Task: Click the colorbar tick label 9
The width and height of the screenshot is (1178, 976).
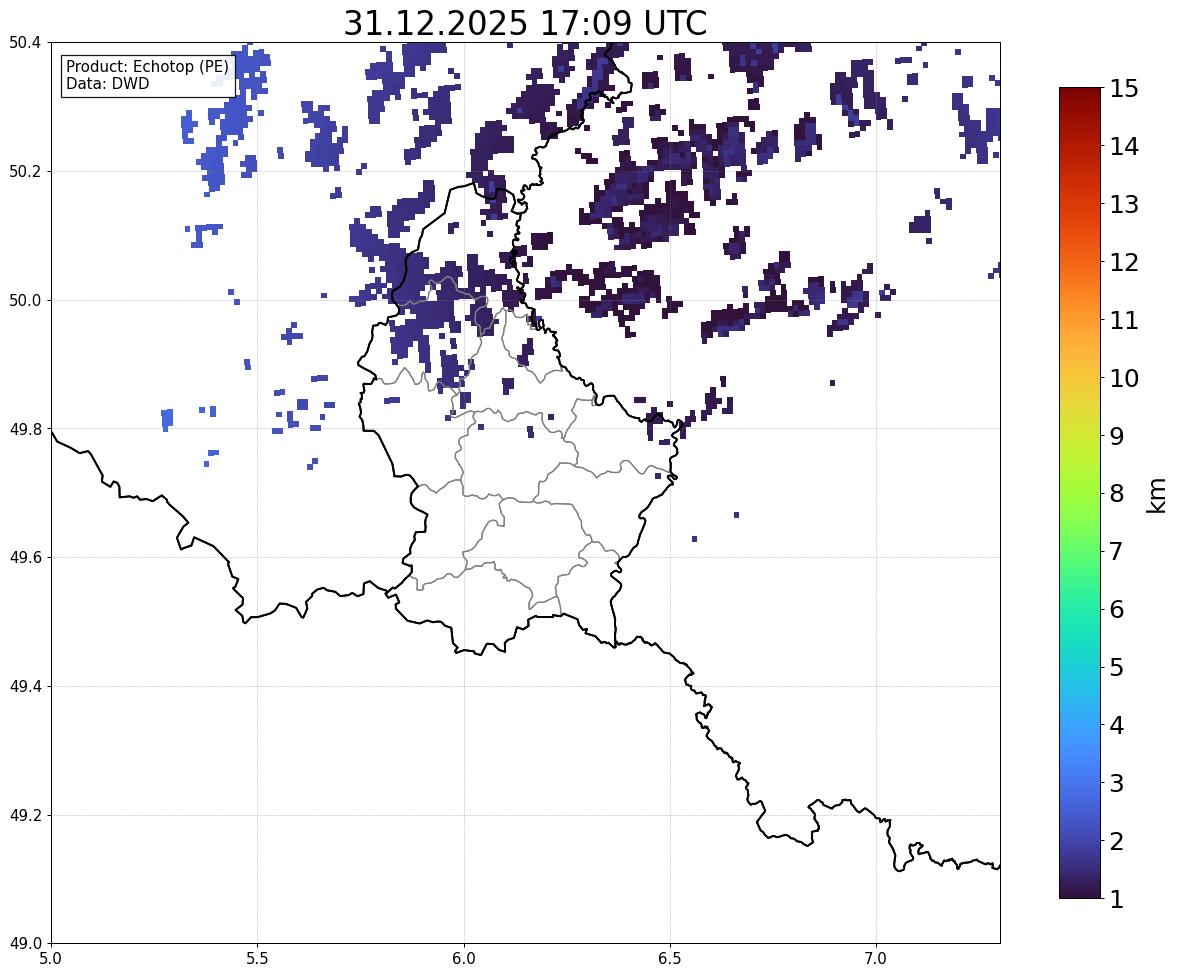Action: click(x=1117, y=436)
